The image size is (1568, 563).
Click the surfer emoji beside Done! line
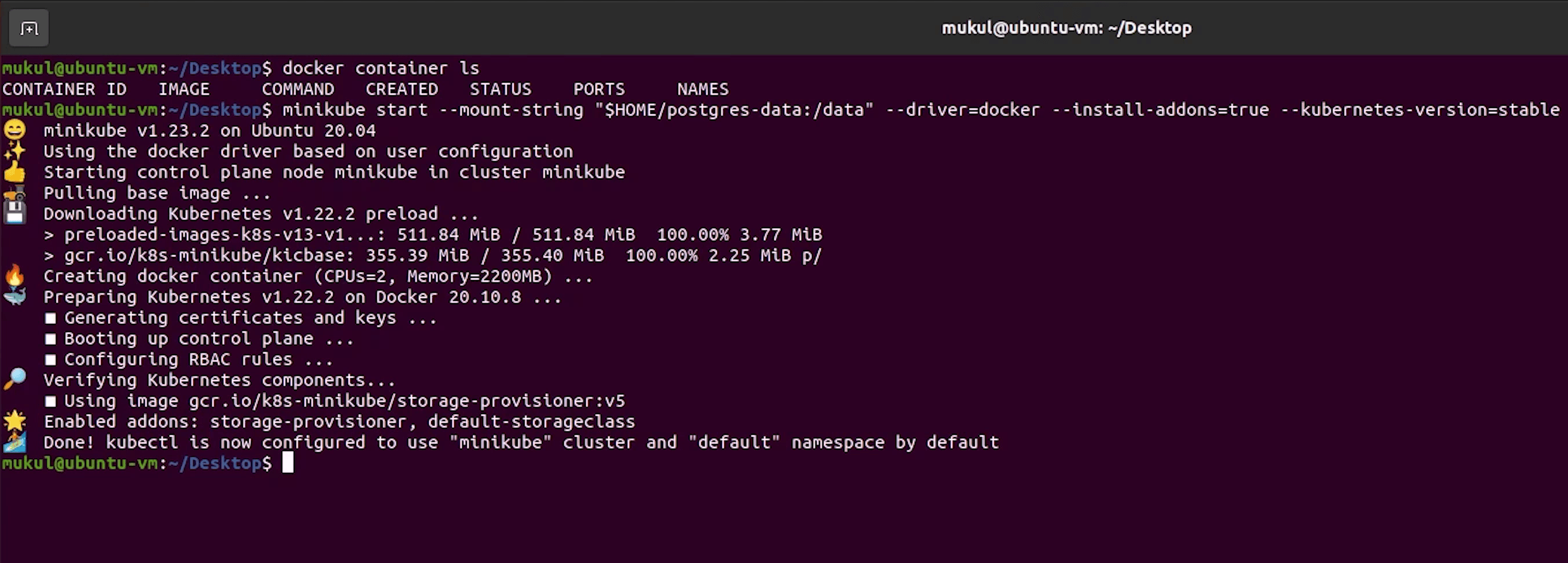[x=14, y=442]
